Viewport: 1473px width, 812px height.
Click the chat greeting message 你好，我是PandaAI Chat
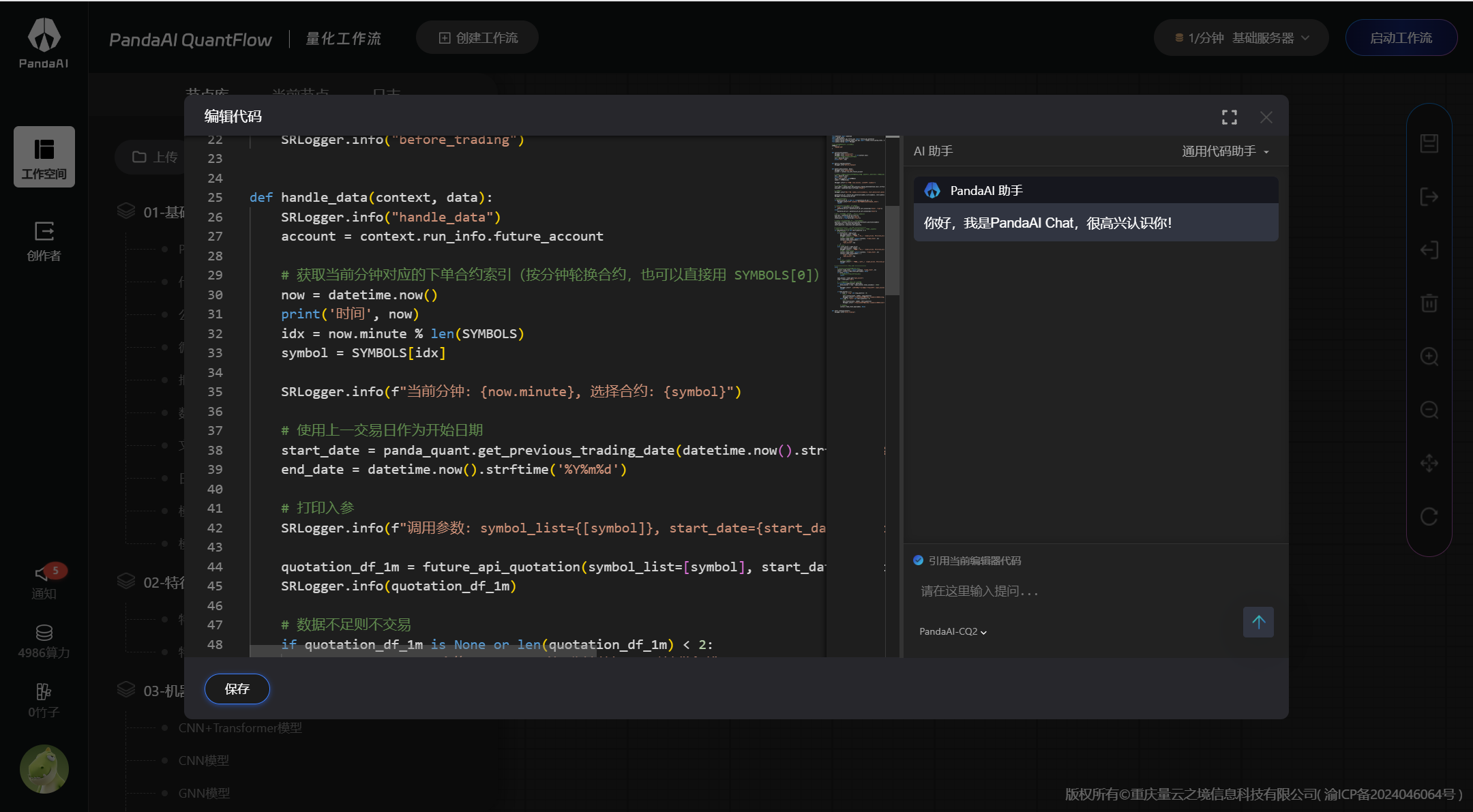[1047, 223]
